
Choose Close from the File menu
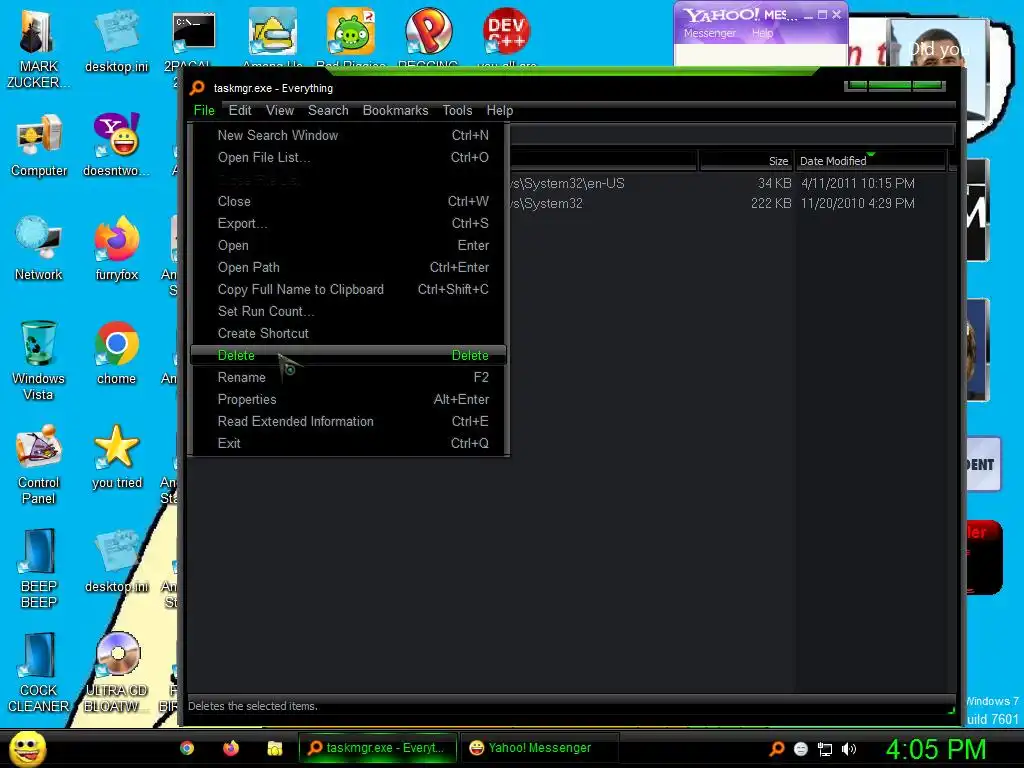pyautogui.click(x=349, y=201)
